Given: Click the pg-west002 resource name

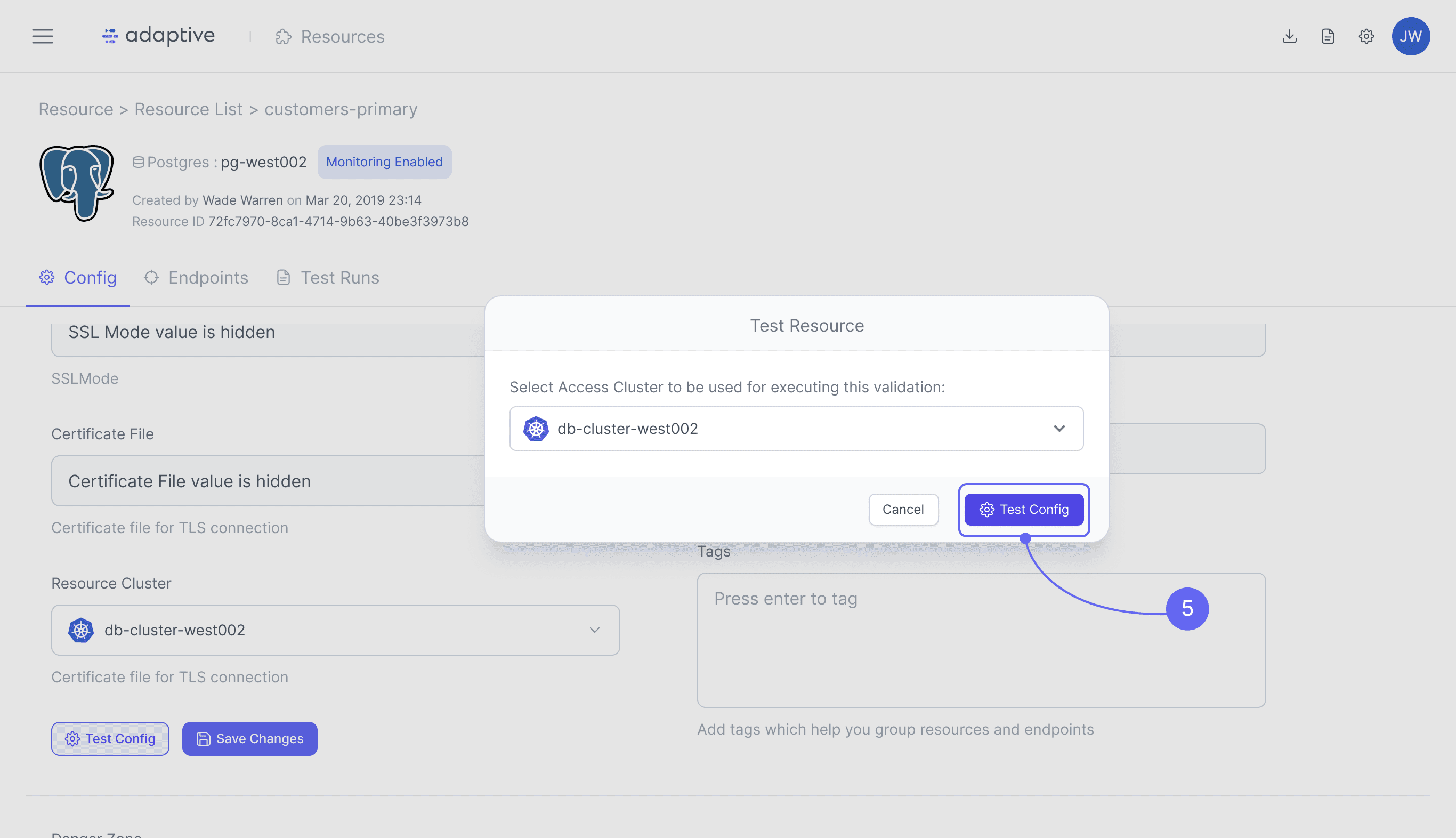Looking at the screenshot, I should click(263, 162).
